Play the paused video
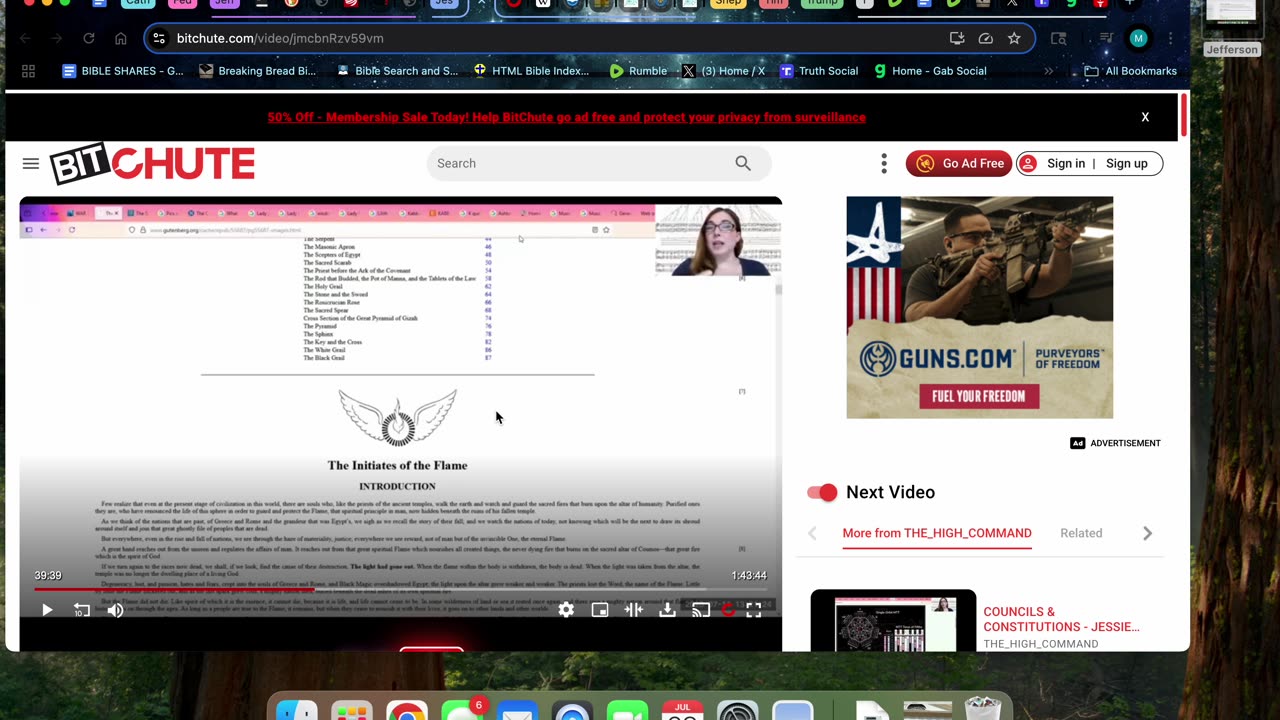This screenshot has height=720, width=1280. coord(47,610)
